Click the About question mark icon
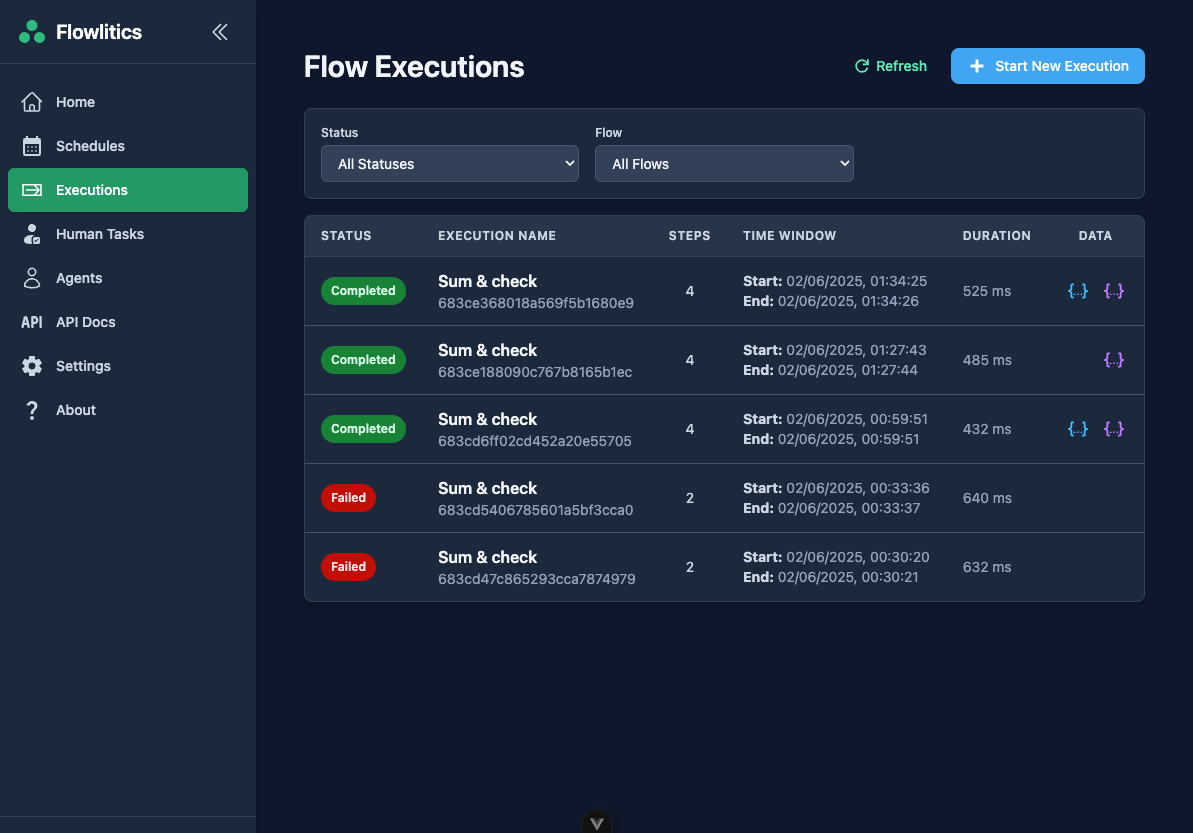This screenshot has height=833, width=1193. tap(32, 410)
